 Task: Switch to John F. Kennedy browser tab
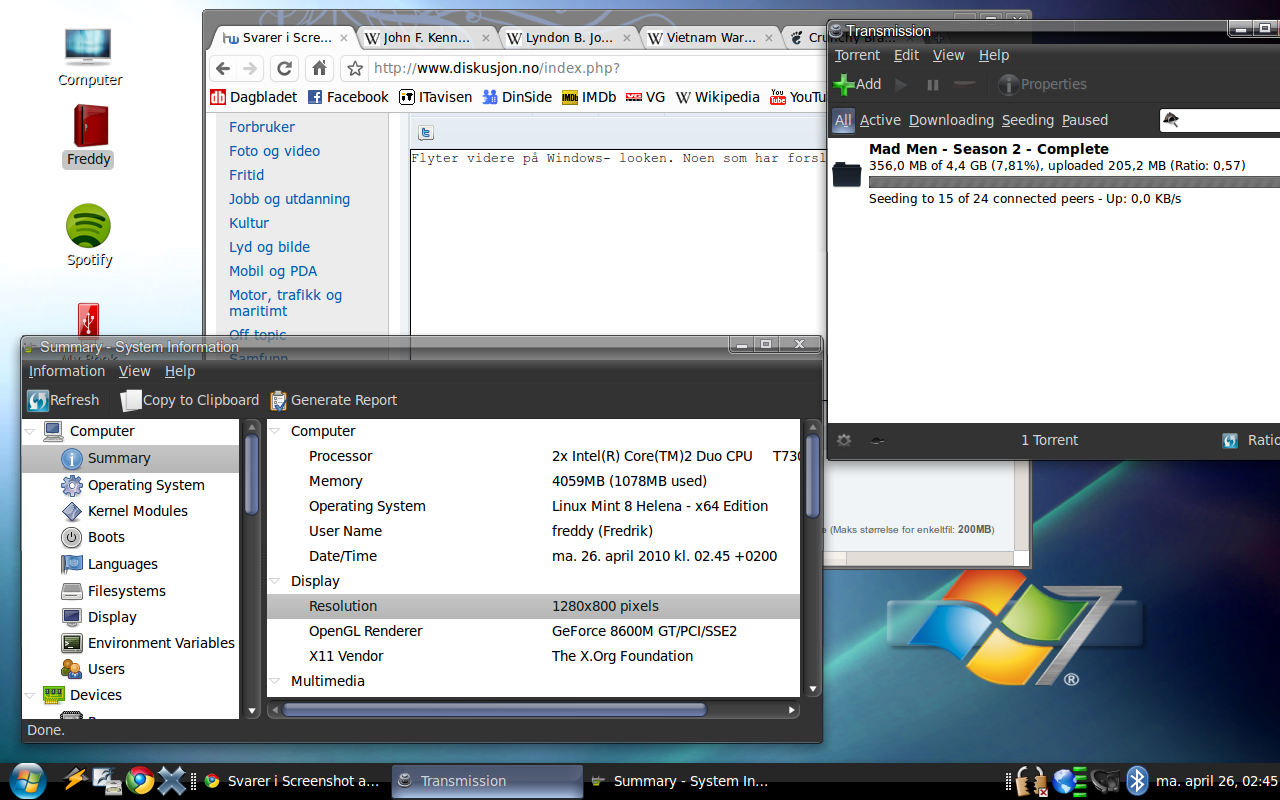pyautogui.click(x=427, y=38)
